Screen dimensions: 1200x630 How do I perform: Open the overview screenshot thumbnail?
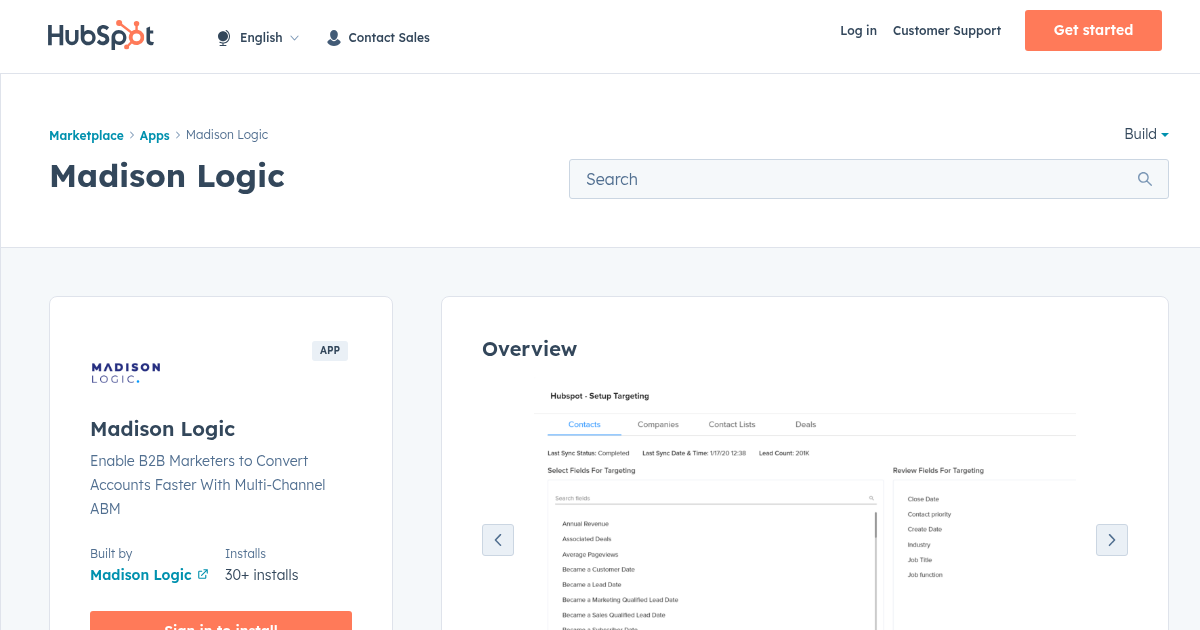[805, 506]
